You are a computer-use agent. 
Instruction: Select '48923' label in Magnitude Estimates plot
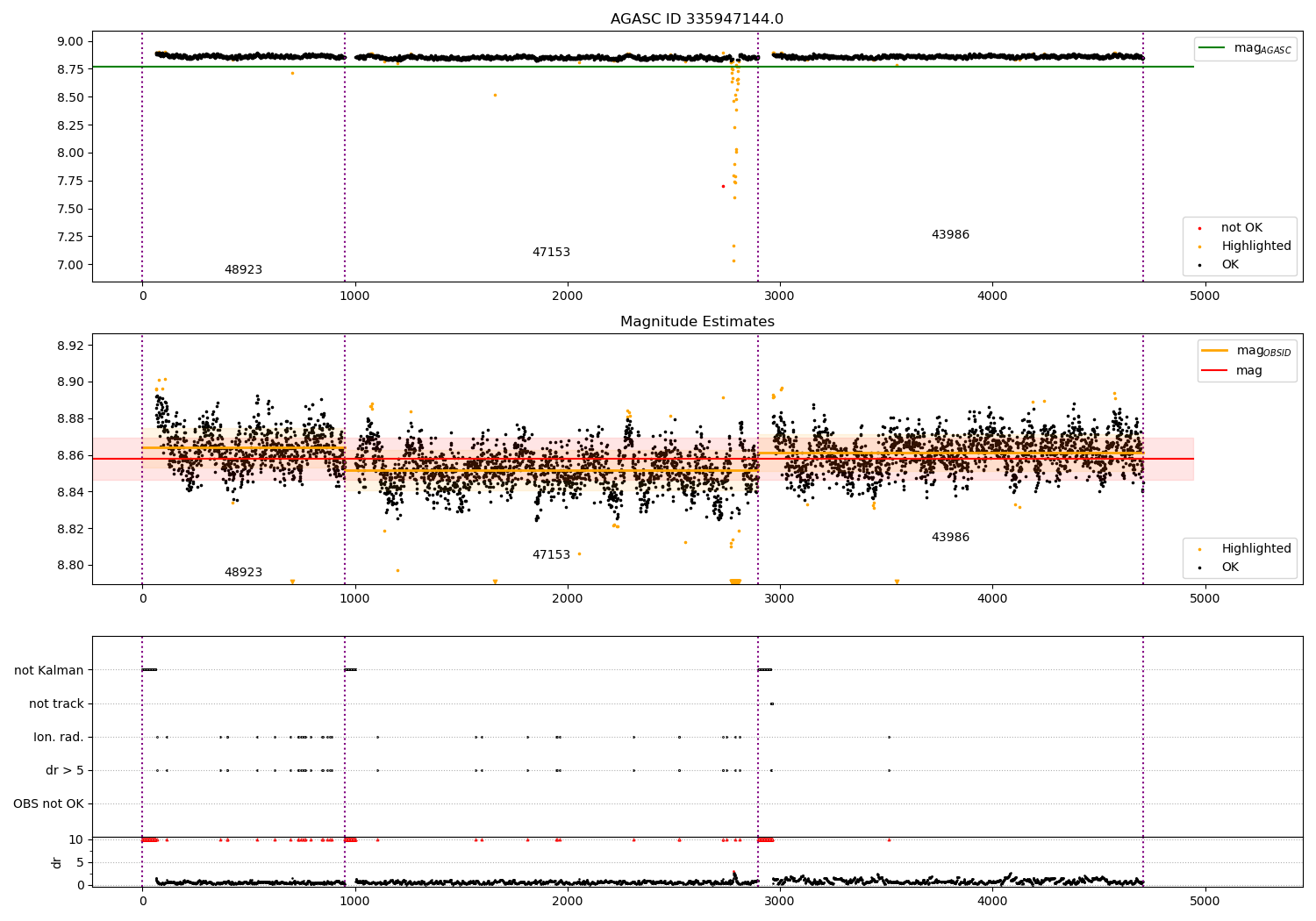point(243,573)
